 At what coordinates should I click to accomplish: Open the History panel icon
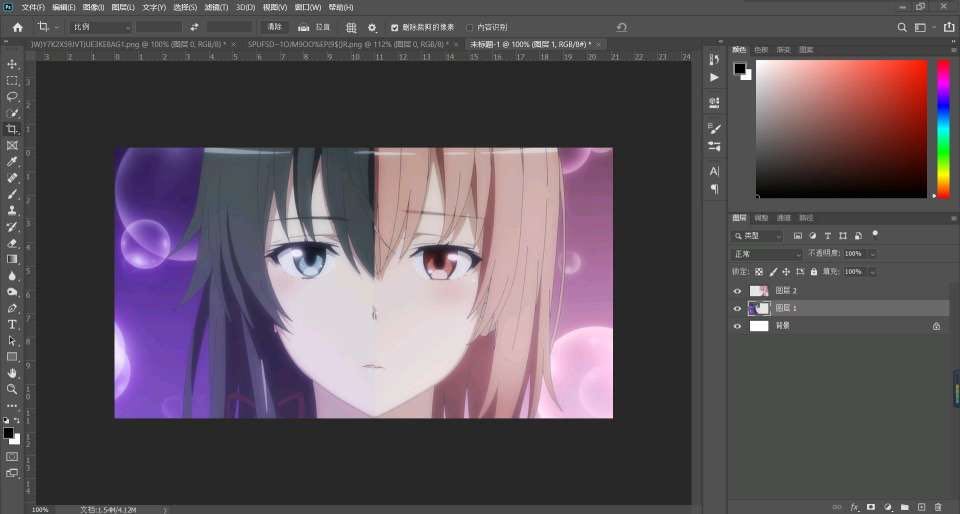click(x=714, y=59)
